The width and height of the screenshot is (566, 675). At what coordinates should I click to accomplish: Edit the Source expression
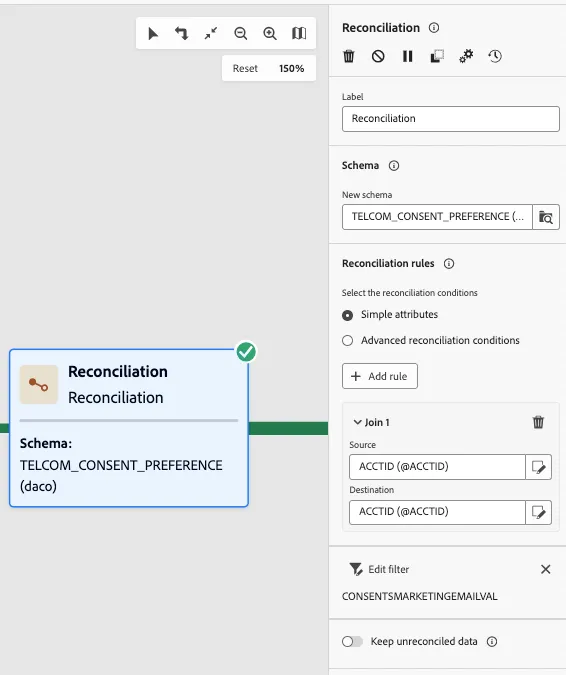coord(538,467)
